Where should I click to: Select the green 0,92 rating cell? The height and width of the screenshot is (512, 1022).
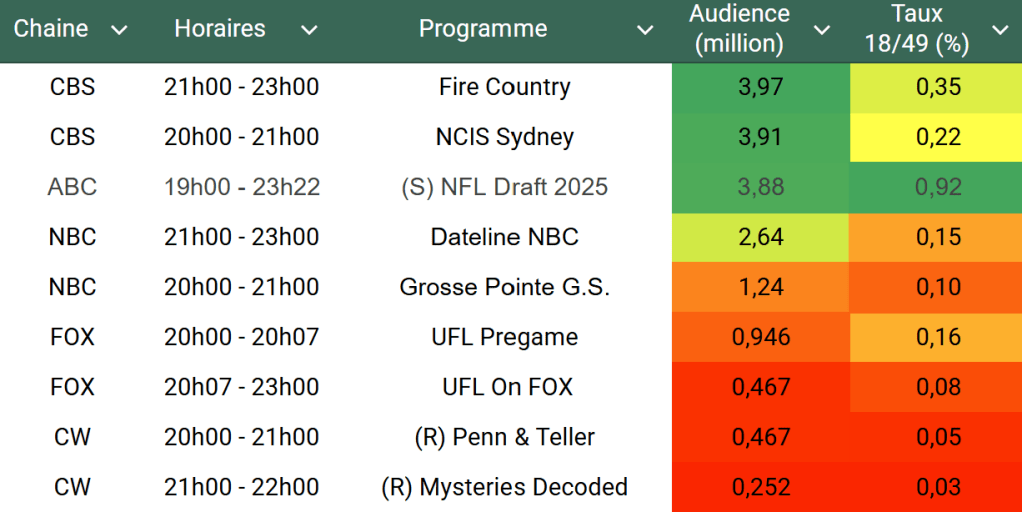pyautogui.click(x=938, y=187)
